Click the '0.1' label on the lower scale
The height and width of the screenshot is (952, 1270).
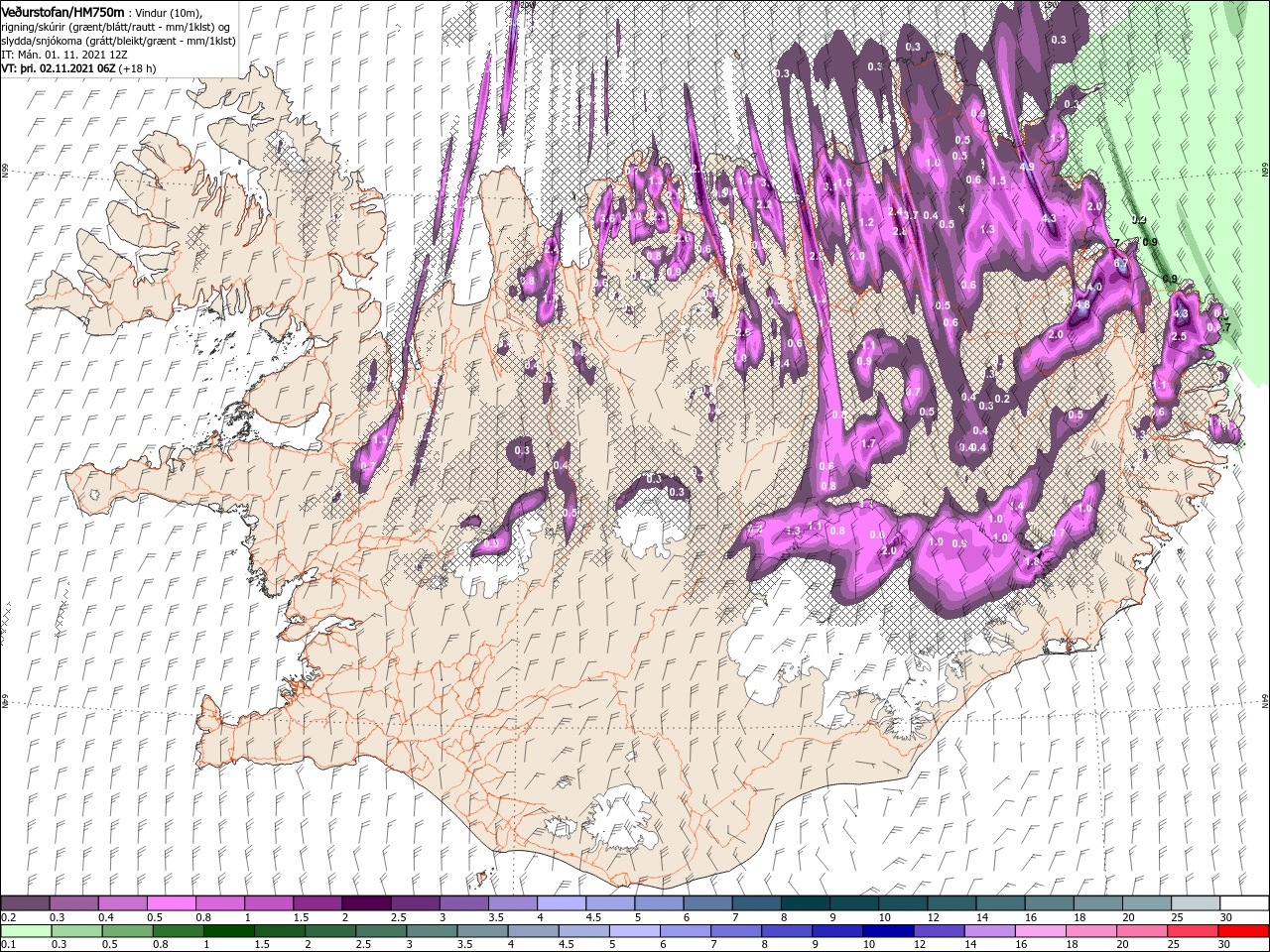pos(8,945)
